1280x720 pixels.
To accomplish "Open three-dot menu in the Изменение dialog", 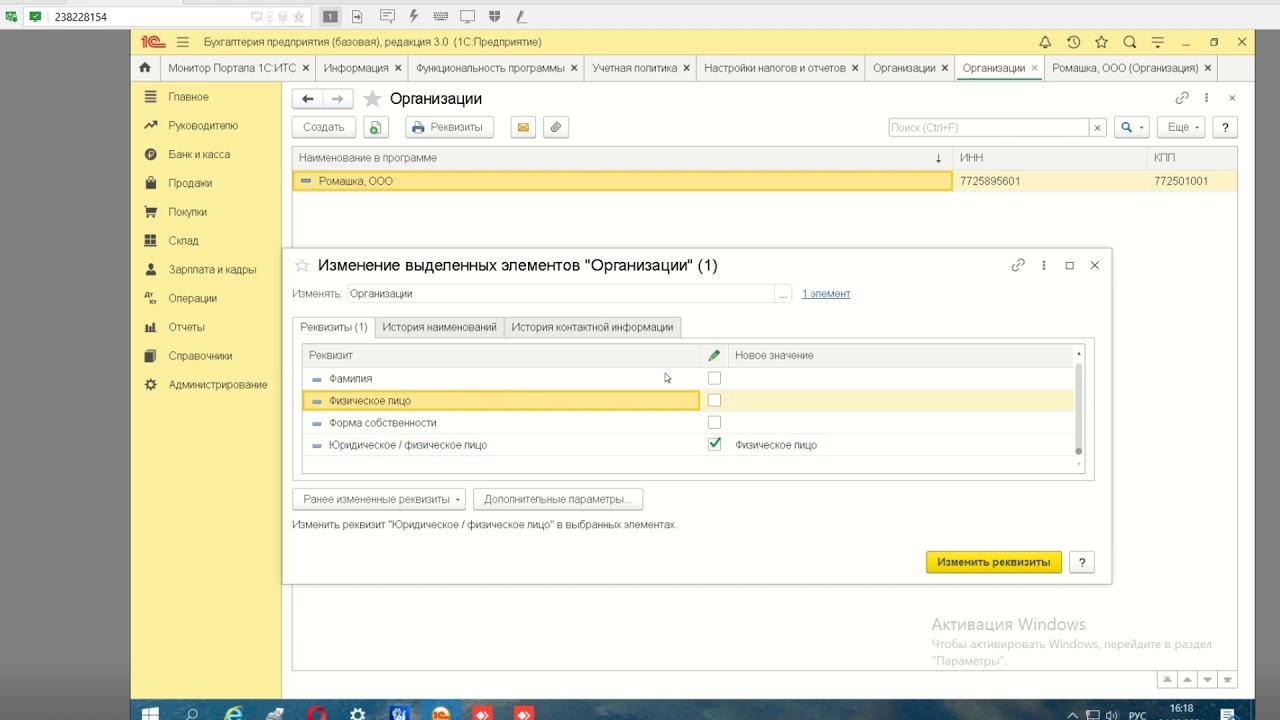I will (1044, 265).
